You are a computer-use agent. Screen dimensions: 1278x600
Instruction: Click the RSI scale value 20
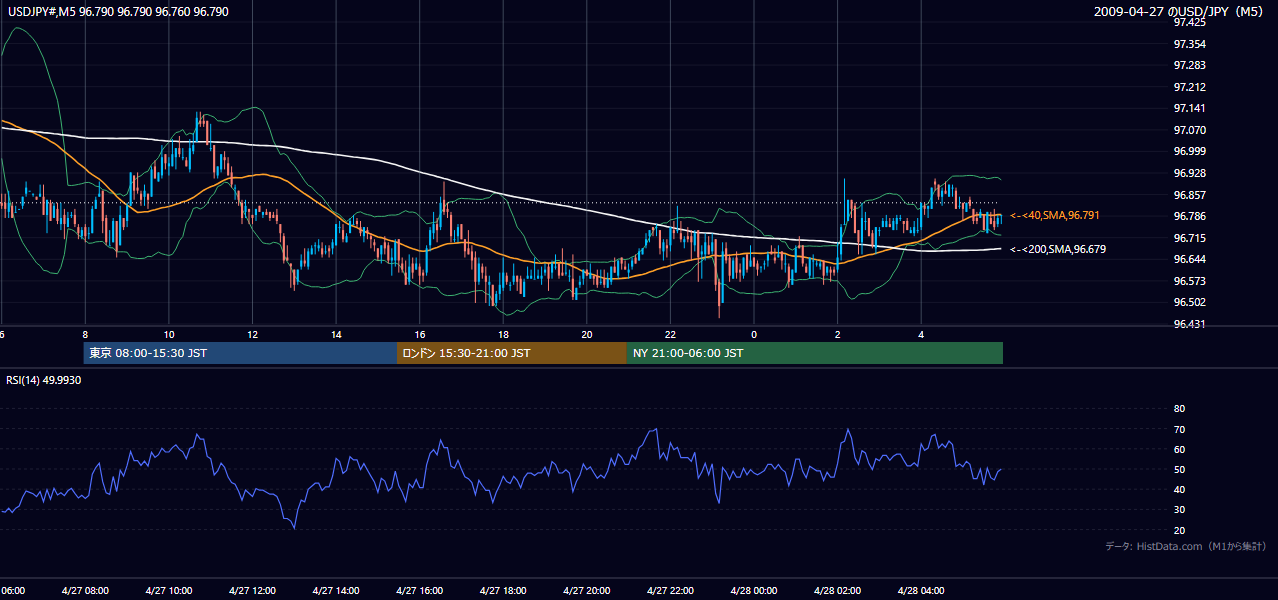tap(1179, 530)
